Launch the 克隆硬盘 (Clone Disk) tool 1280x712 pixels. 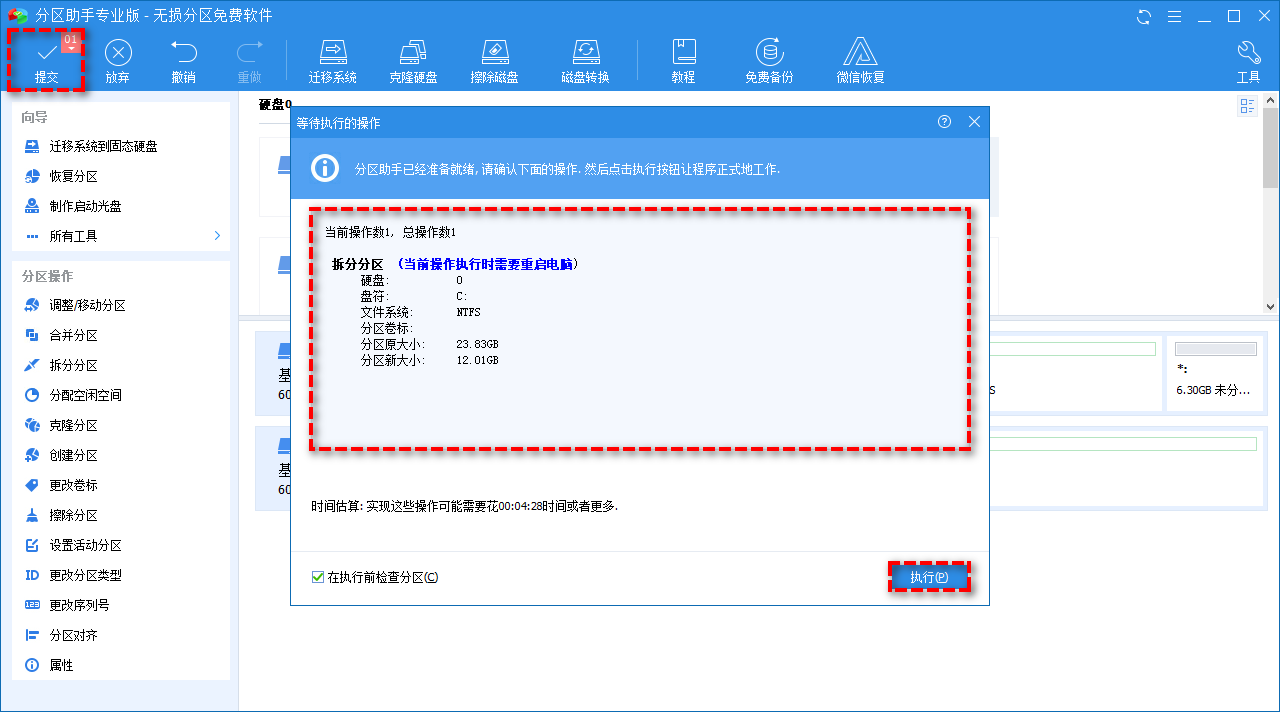414,58
